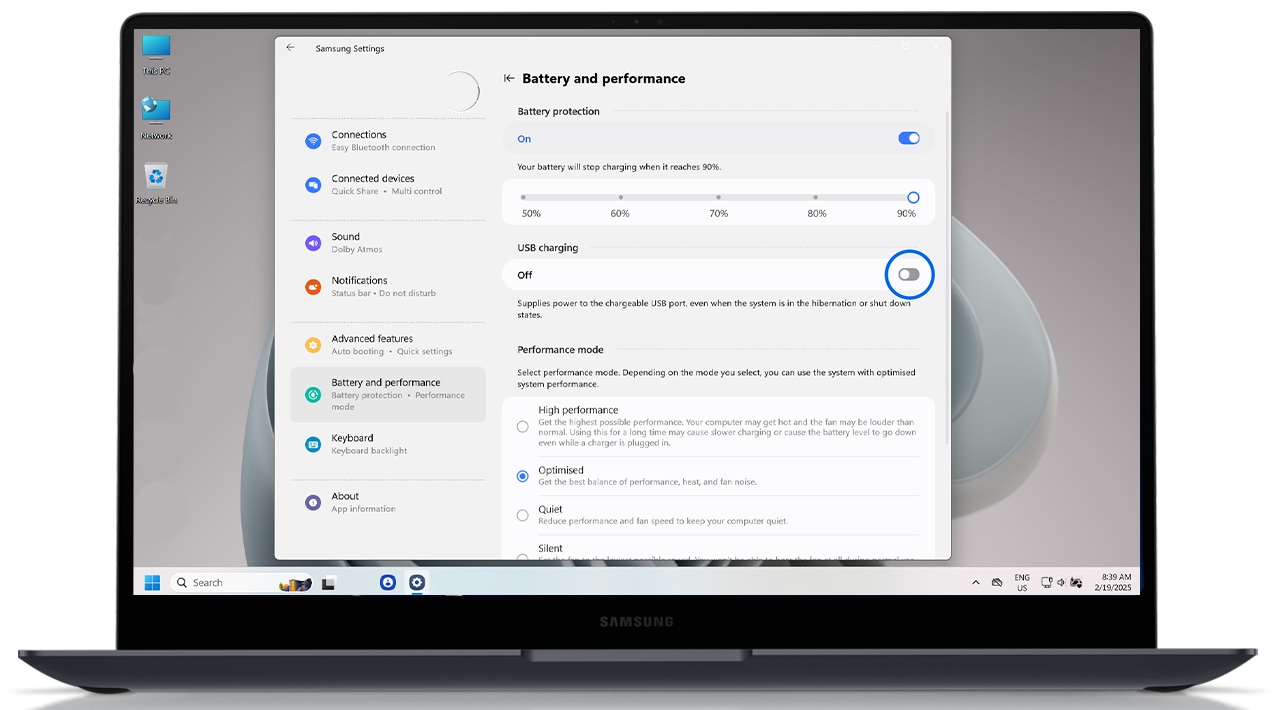This screenshot has width=1280, height=710.
Task: Open Task View from the taskbar
Action: [328, 582]
